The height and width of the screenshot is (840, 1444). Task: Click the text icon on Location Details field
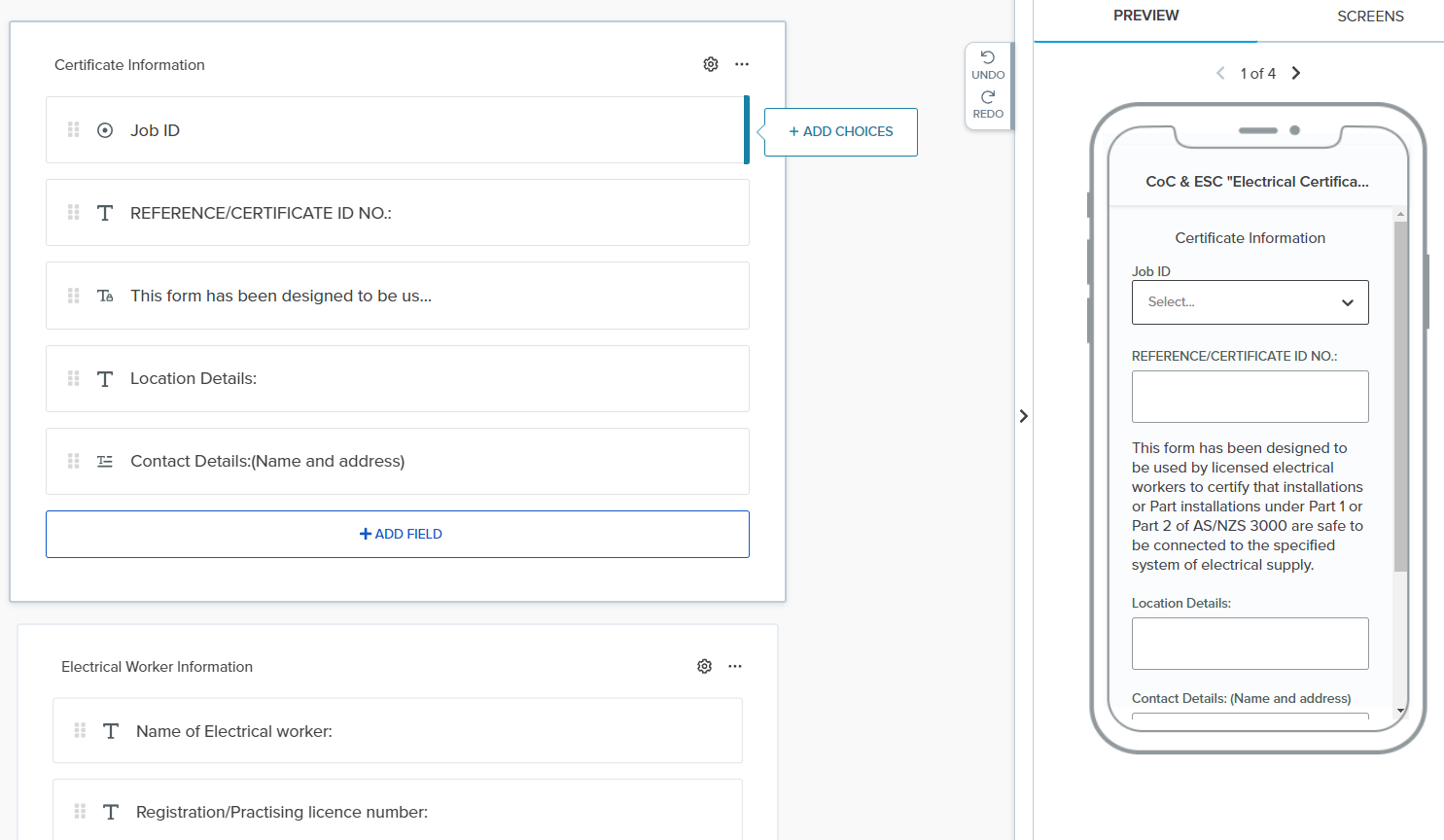(105, 379)
